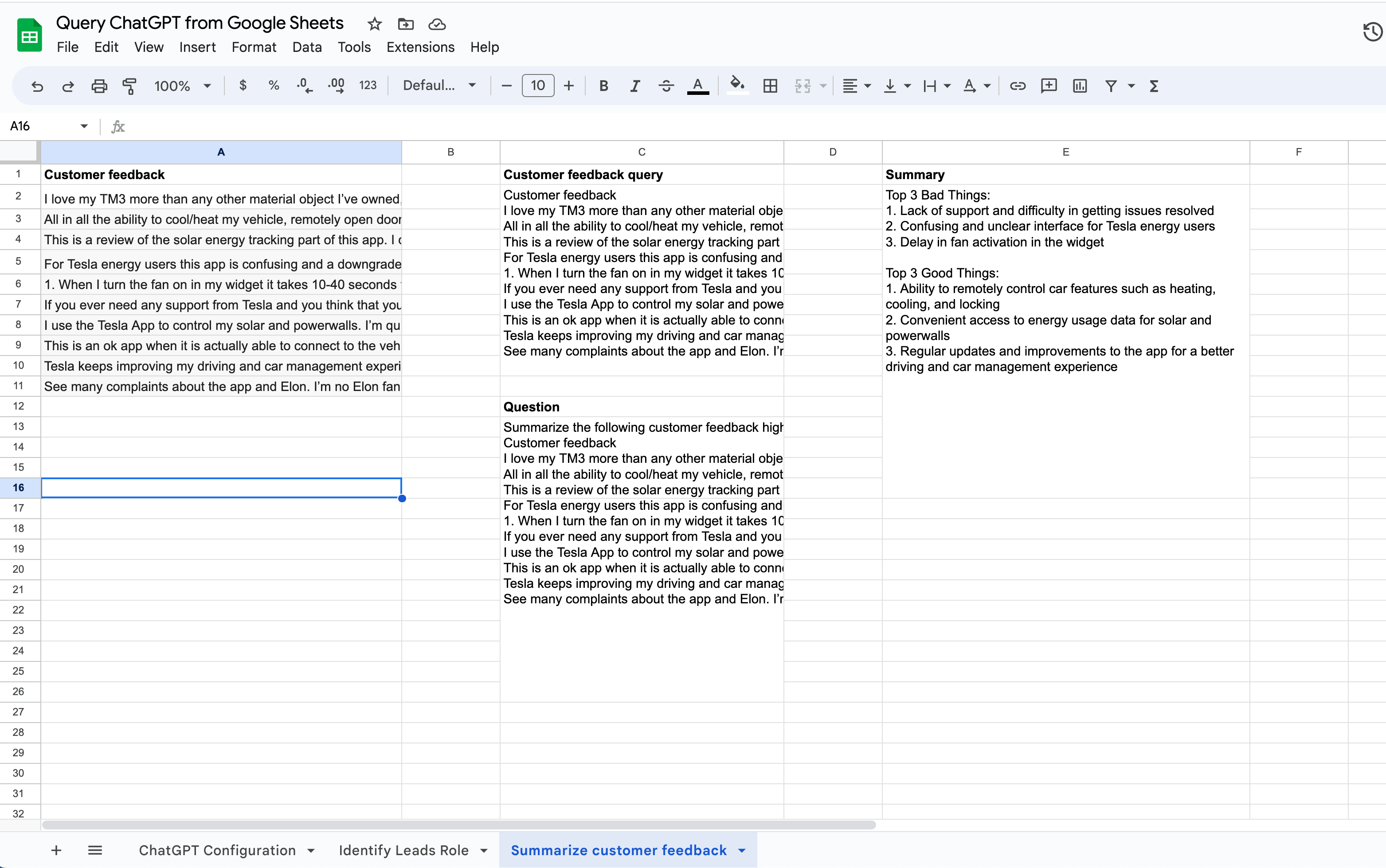Select column A header
The width and height of the screenshot is (1386, 868).
(221, 152)
